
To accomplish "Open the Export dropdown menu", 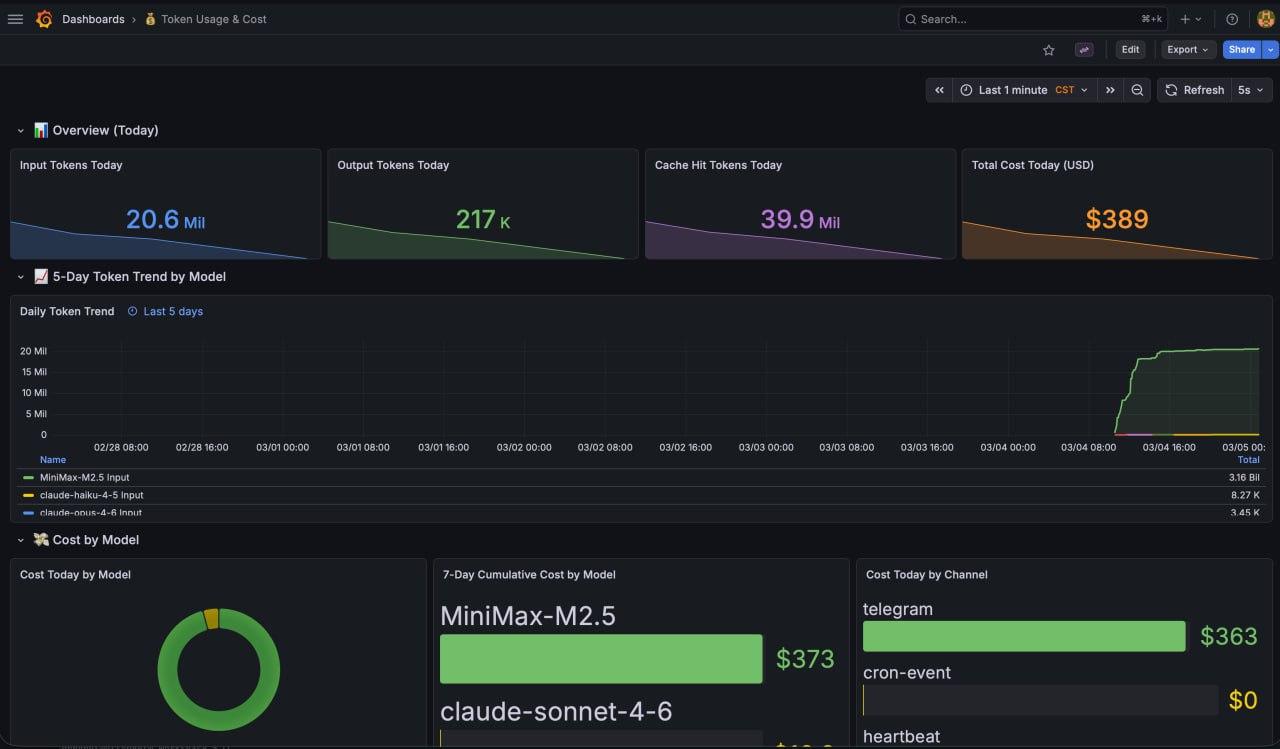I will (x=1188, y=50).
